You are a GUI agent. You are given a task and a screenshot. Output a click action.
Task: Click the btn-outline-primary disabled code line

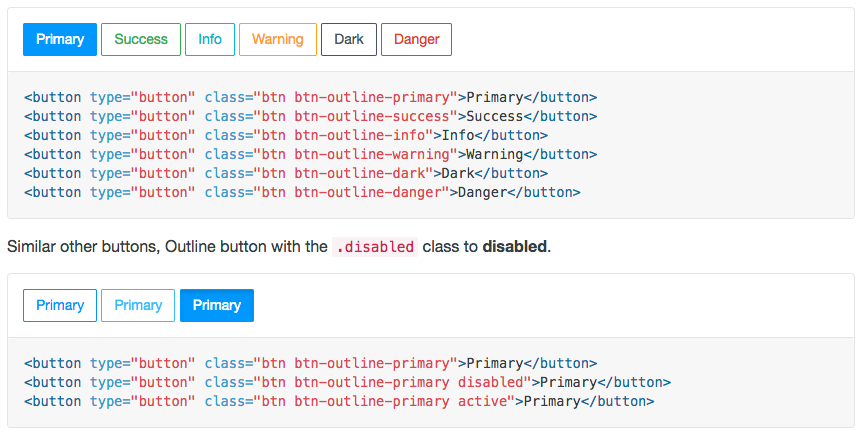pos(348,382)
